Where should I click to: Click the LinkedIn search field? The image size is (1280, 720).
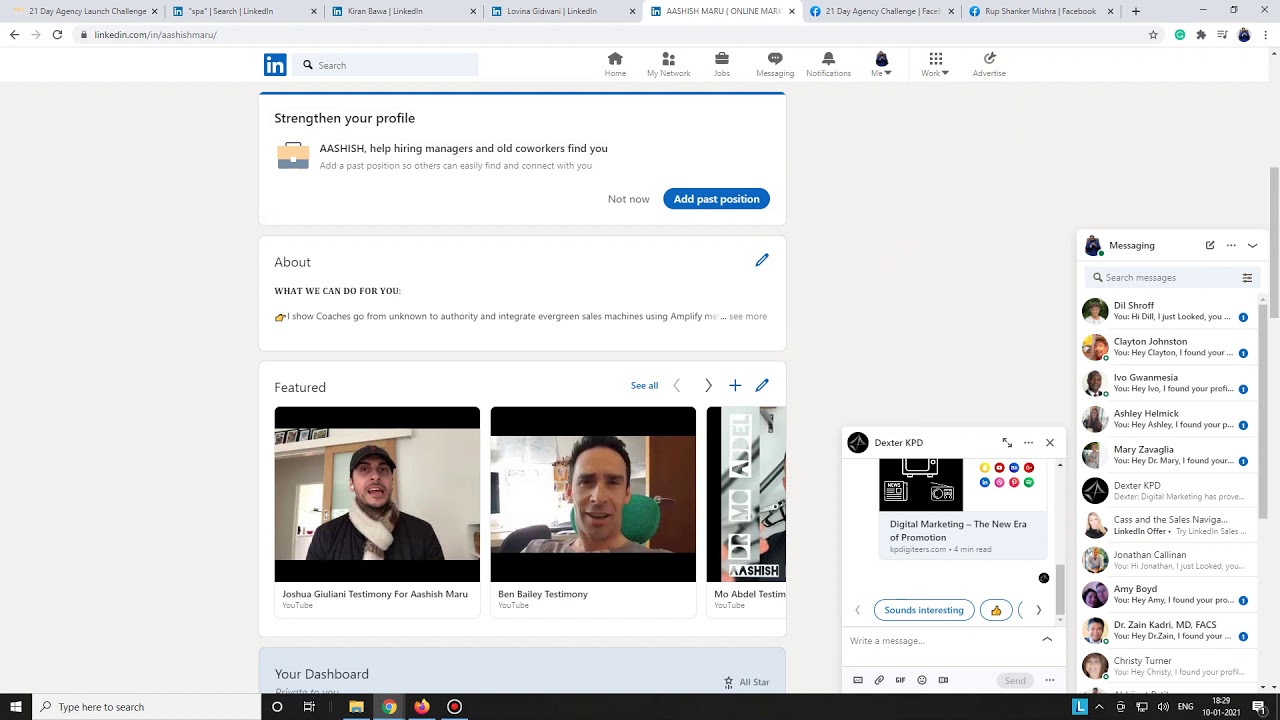click(386, 65)
